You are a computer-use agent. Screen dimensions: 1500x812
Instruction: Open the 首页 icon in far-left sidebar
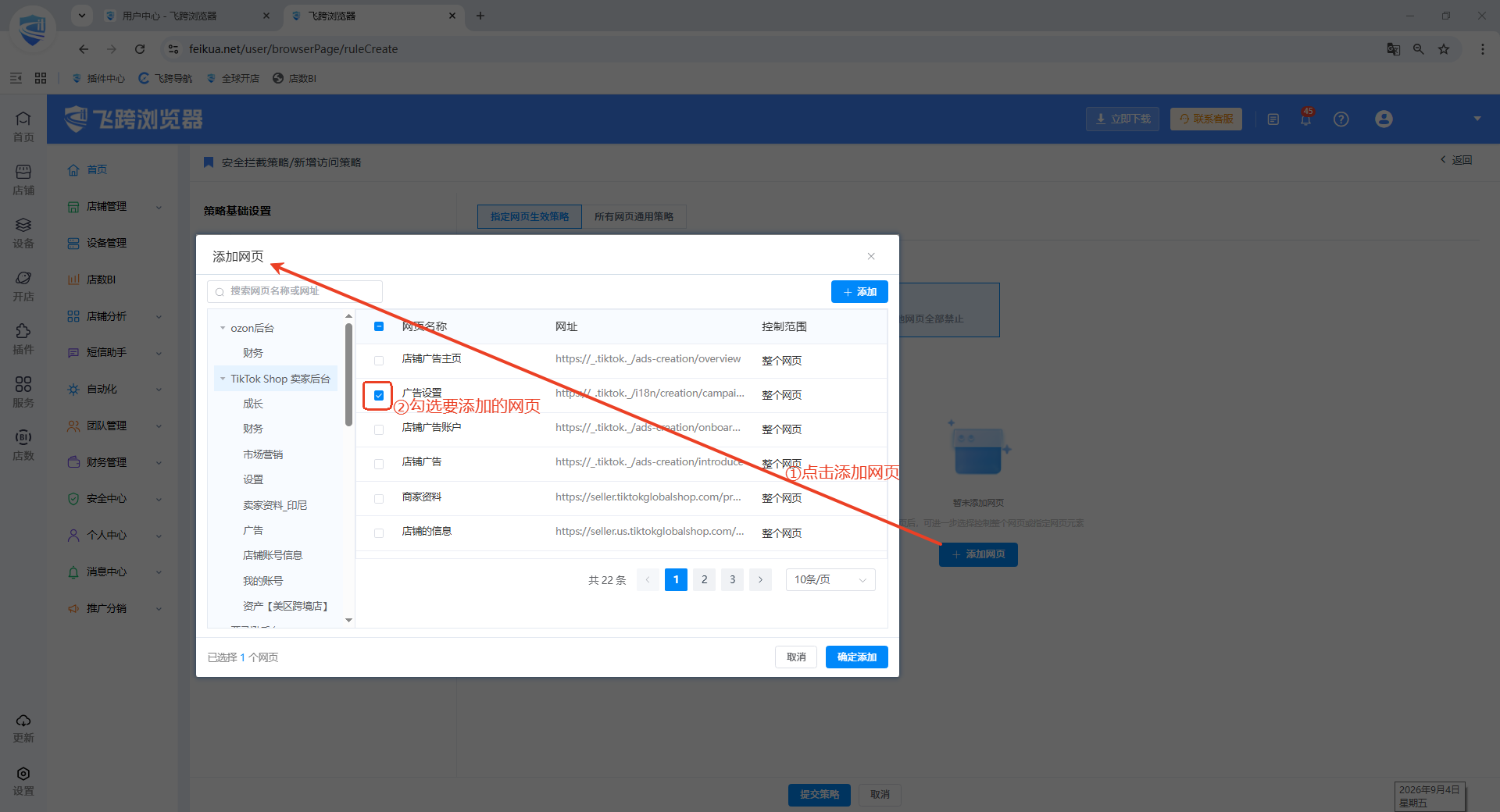23,126
